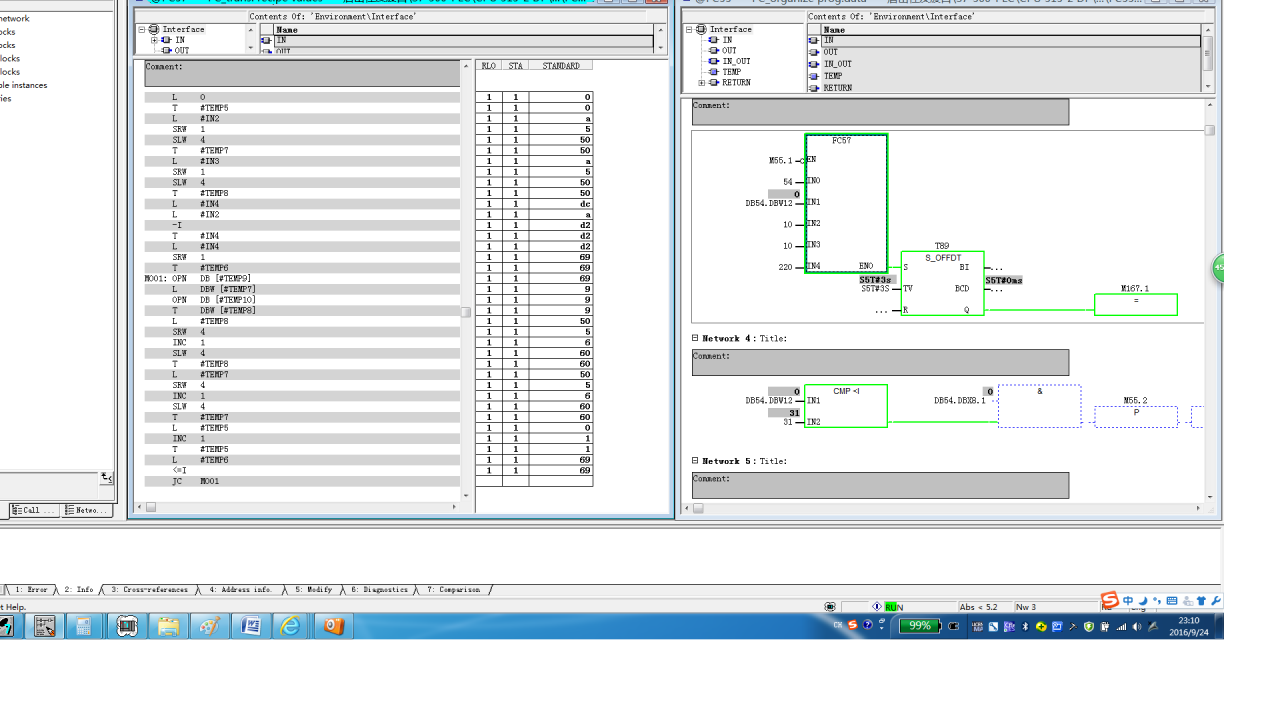The height and width of the screenshot is (720, 1280).
Task: Open the Sogou soft keyboard icon
Action: coord(1172,601)
